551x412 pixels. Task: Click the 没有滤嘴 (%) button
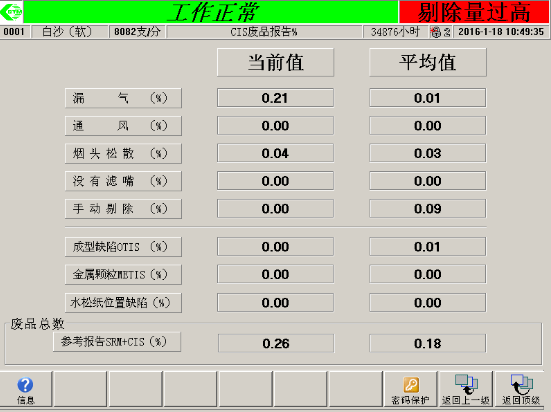coord(123,181)
